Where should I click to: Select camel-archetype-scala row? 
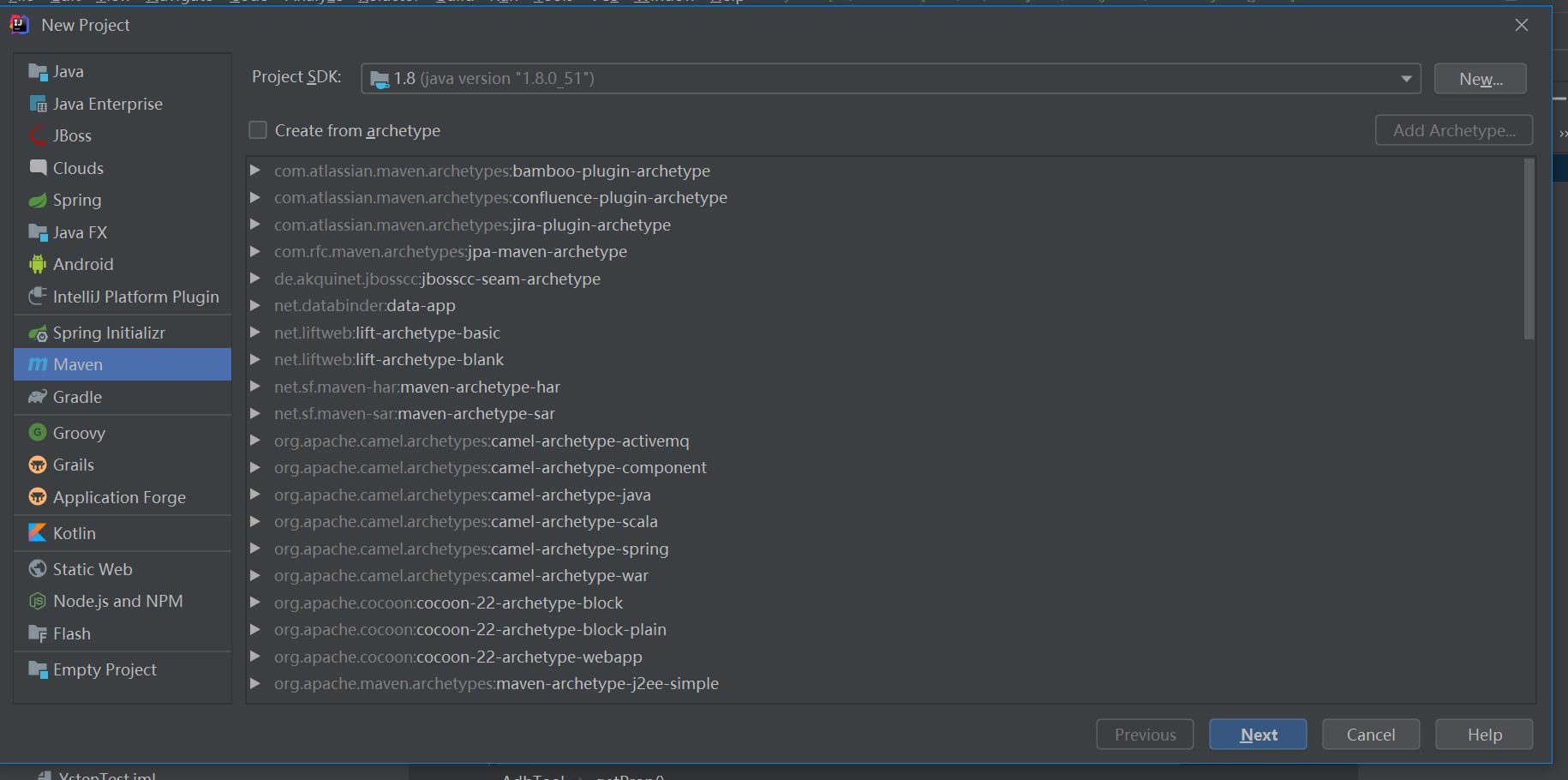(x=884, y=521)
